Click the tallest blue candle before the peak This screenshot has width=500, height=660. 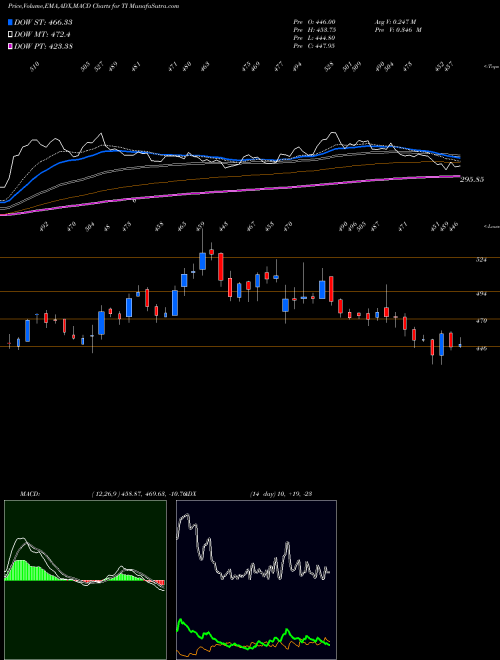[x=175, y=303]
